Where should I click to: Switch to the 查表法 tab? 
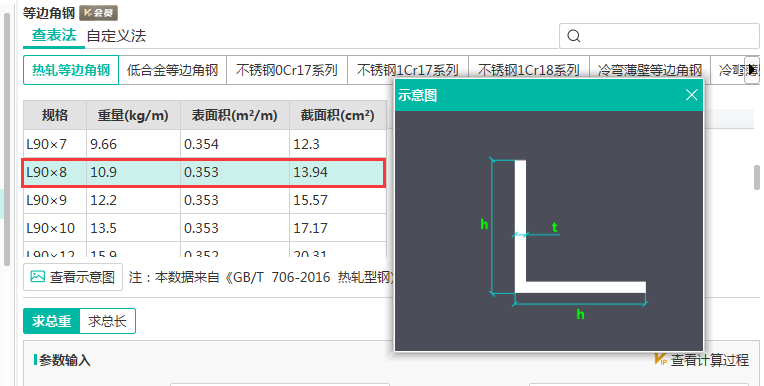pos(54,35)
